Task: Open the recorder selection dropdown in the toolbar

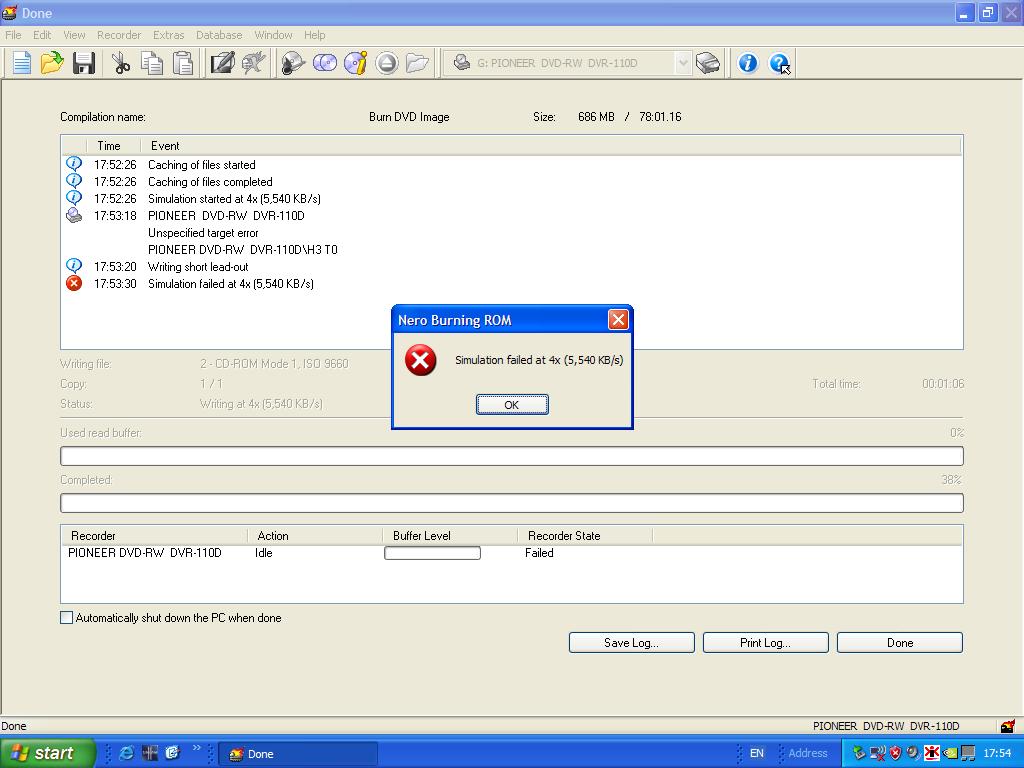Action: point(682,63)
